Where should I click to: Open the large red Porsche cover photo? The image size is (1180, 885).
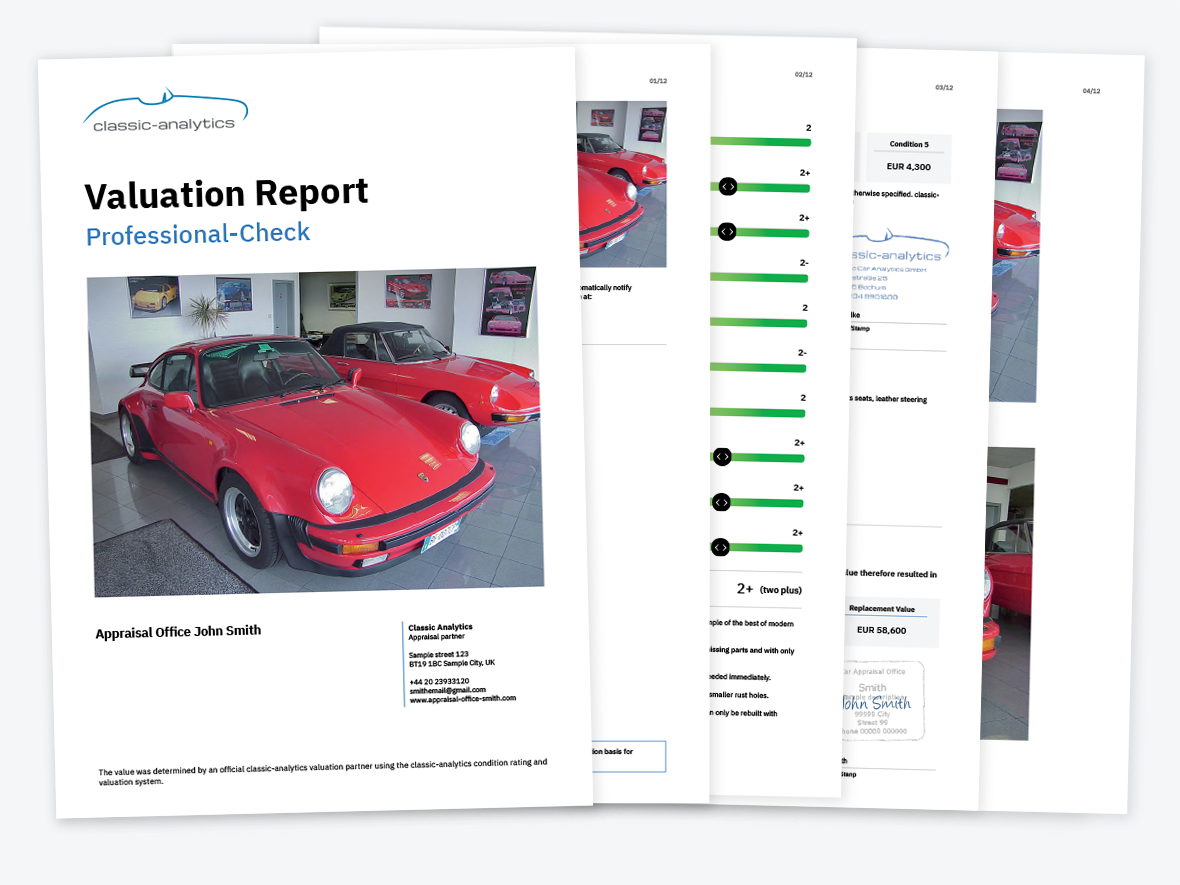315,430
